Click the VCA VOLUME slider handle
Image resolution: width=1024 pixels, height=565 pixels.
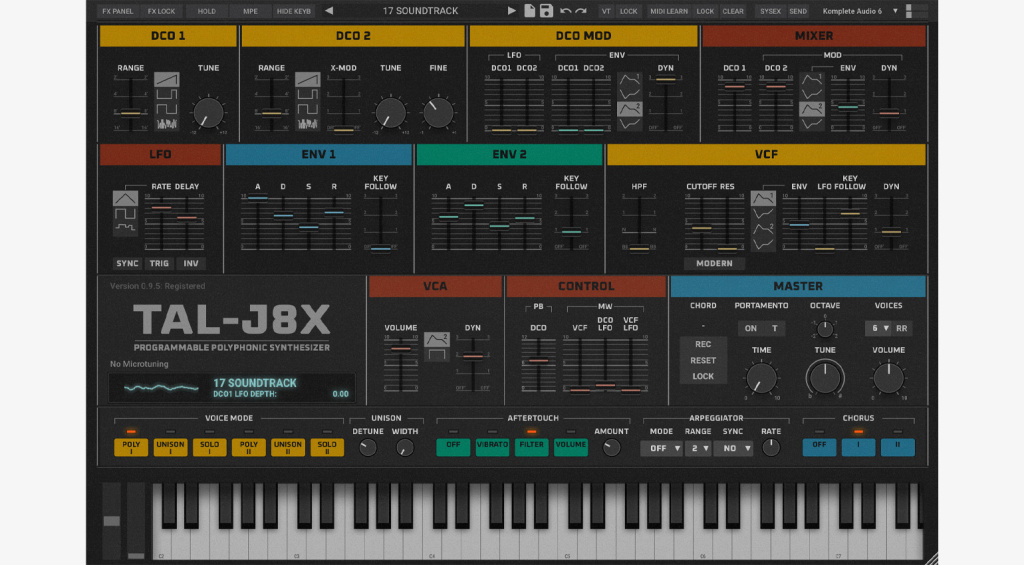pyautogui.click(x=400, y=348)
